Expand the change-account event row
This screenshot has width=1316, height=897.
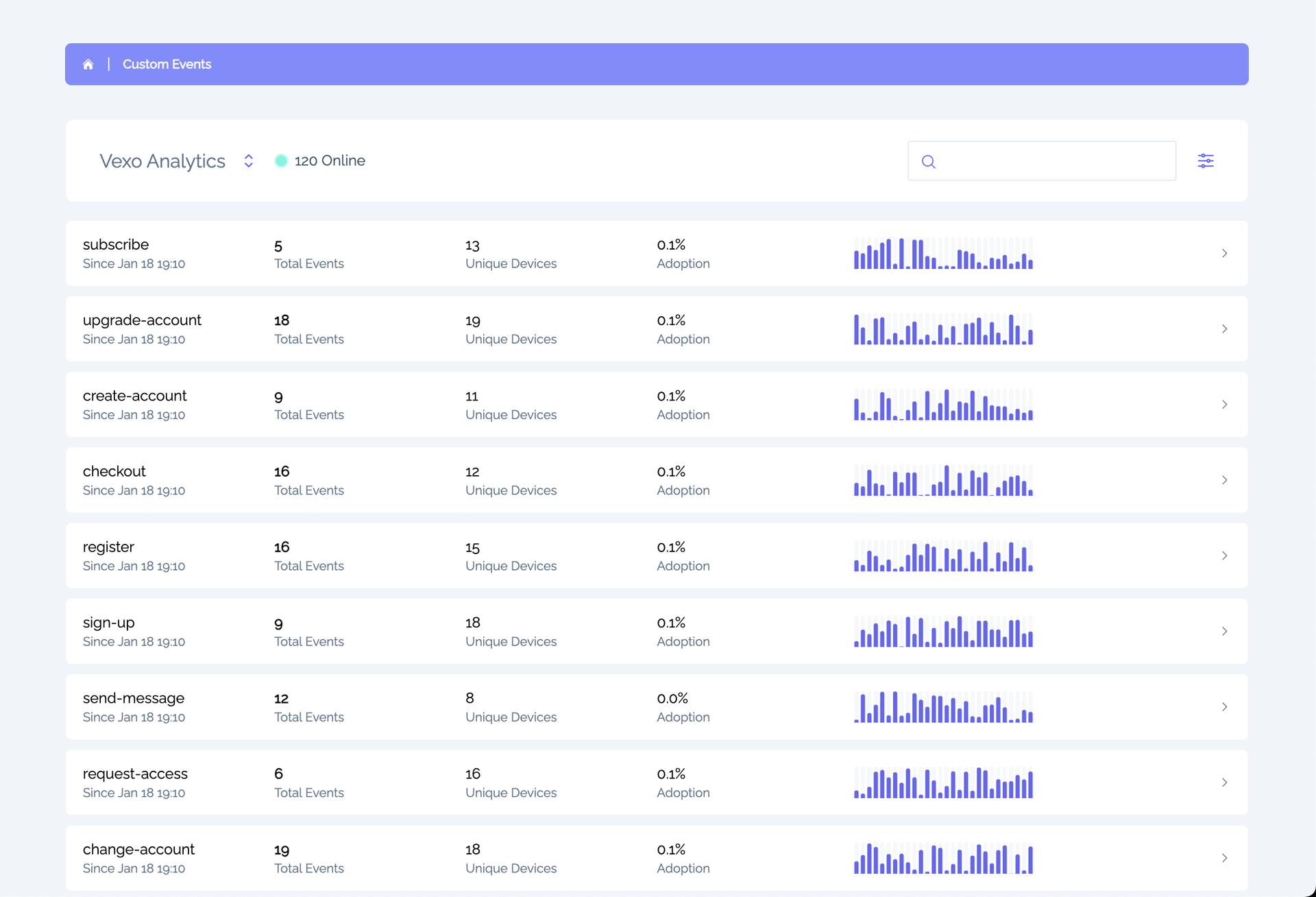click(1225, 858)
